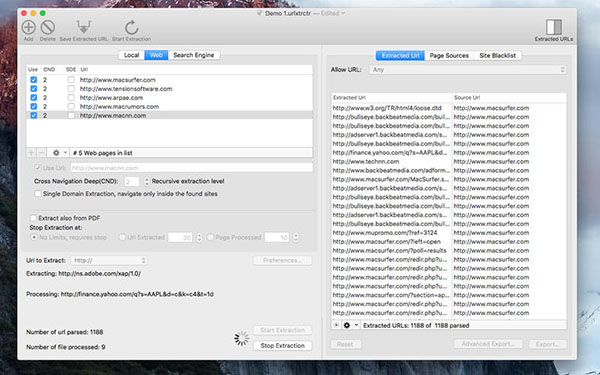Uncheck Use box for macsurfer.com row
600x375 pixels.
click(34, 80)
